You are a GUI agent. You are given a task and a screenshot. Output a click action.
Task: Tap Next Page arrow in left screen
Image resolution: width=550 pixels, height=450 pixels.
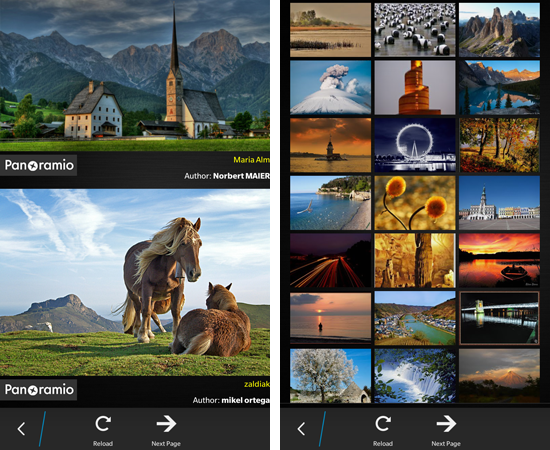166,423
